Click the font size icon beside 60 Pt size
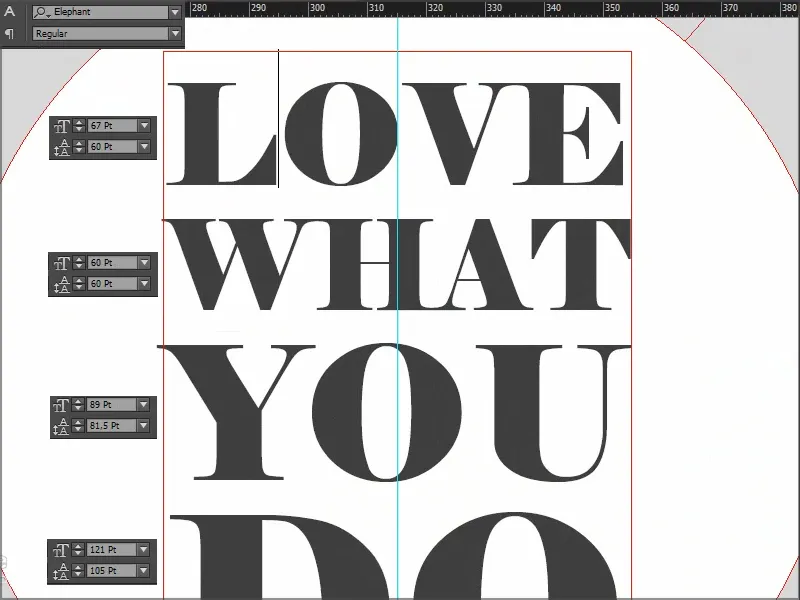Screen dimensions: 800x600 tap(62, 263)
